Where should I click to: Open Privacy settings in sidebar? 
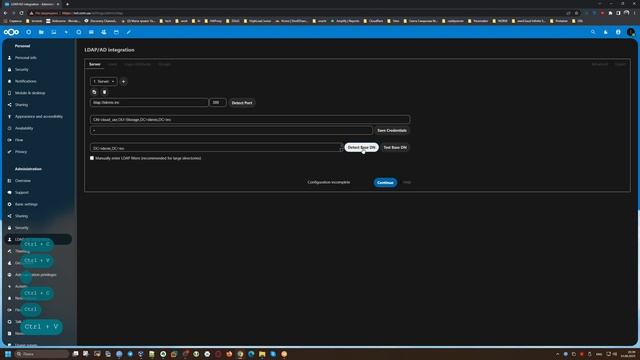coord(21,152)
